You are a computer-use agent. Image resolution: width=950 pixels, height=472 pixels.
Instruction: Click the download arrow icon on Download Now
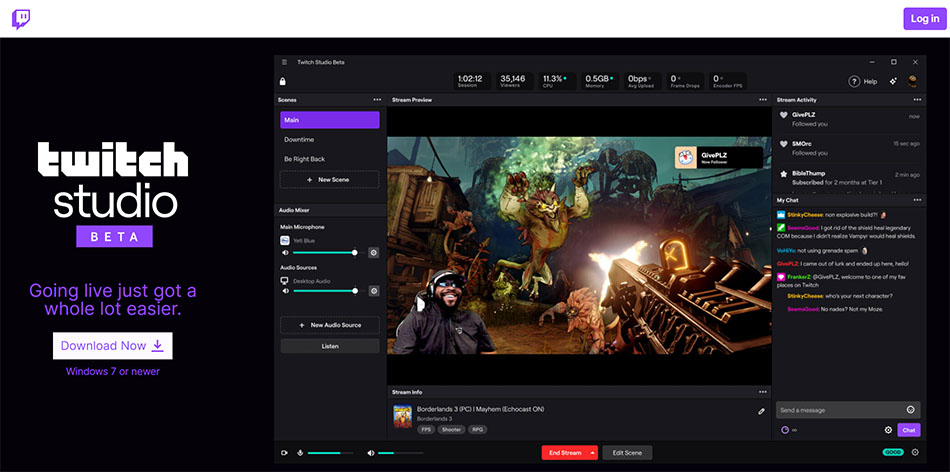158,345
